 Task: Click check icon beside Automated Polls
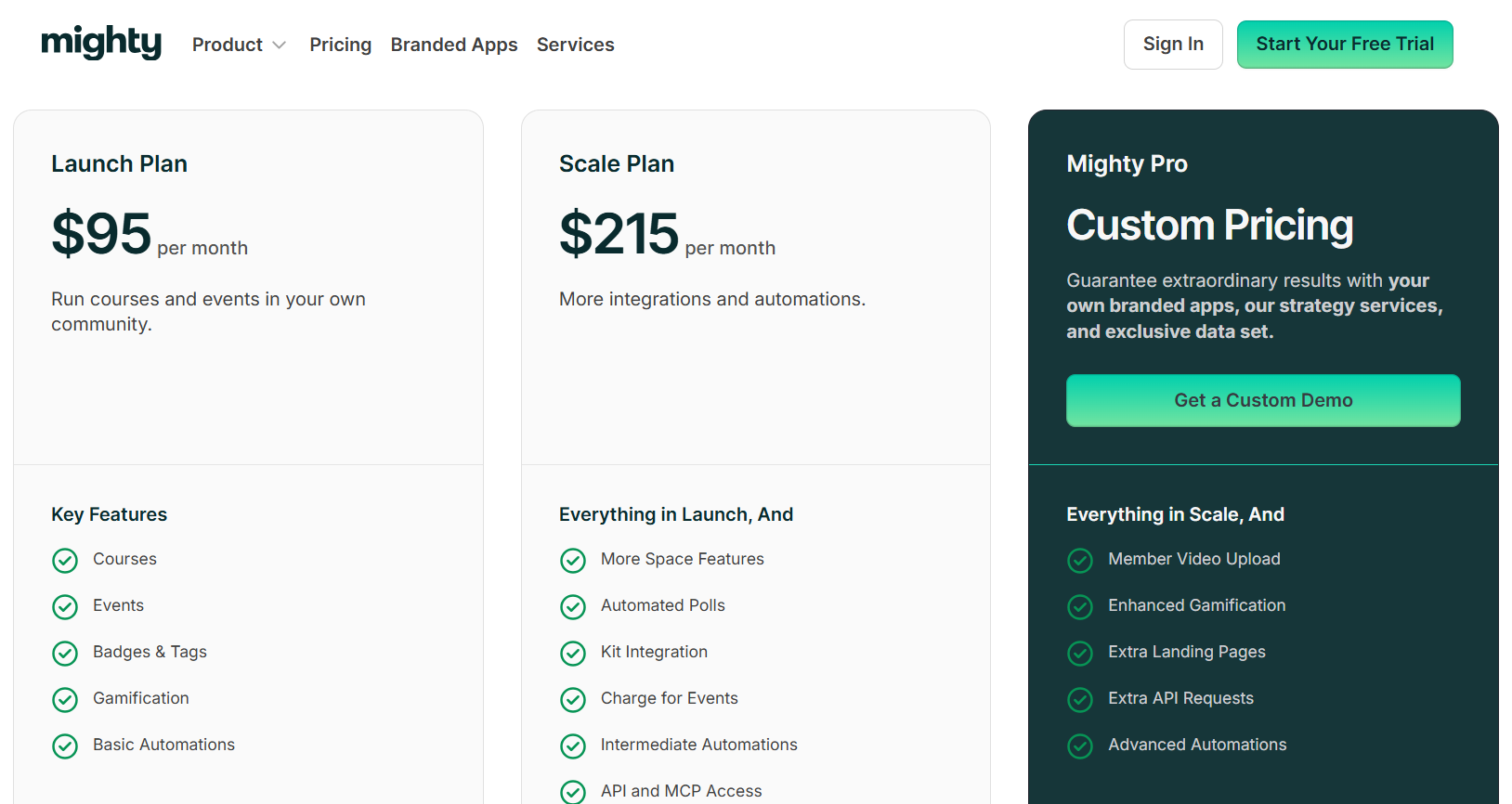click(x=573, y=607)
